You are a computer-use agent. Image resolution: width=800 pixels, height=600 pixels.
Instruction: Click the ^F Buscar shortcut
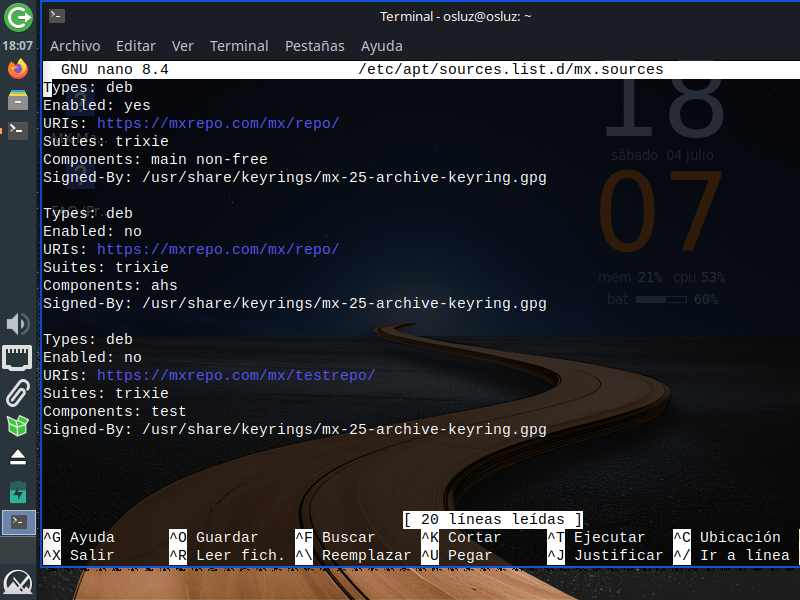[335, 537]
